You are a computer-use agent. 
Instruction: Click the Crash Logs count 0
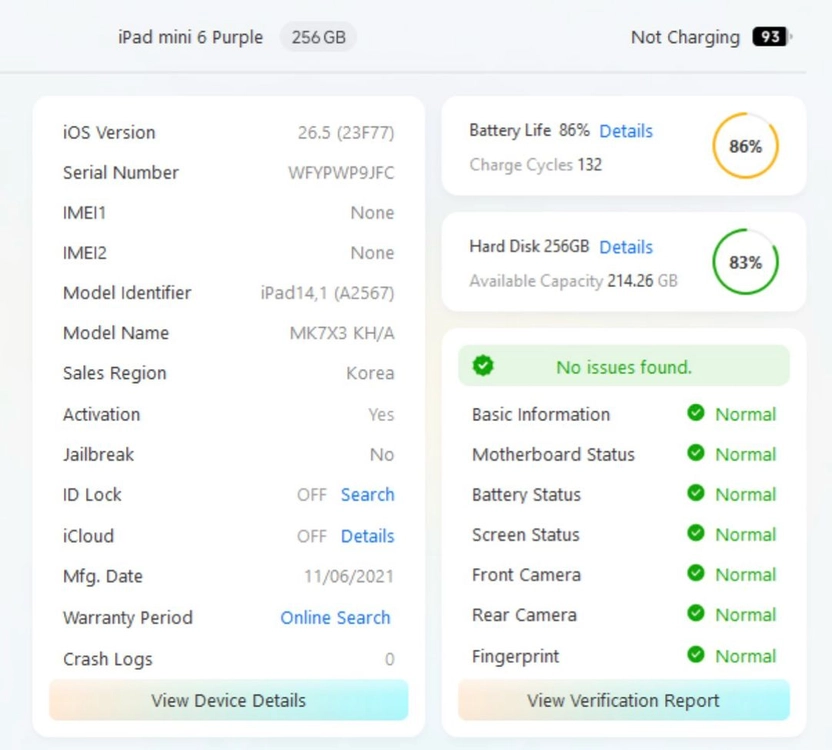point(389,659)
